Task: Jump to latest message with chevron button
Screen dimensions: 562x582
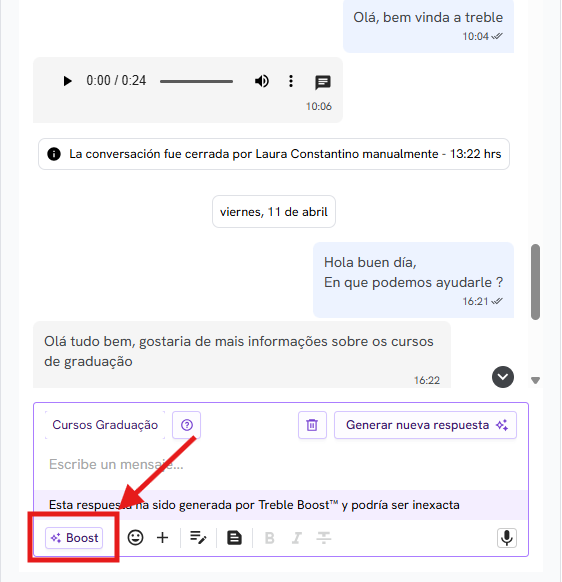Action: click(503, 377)
